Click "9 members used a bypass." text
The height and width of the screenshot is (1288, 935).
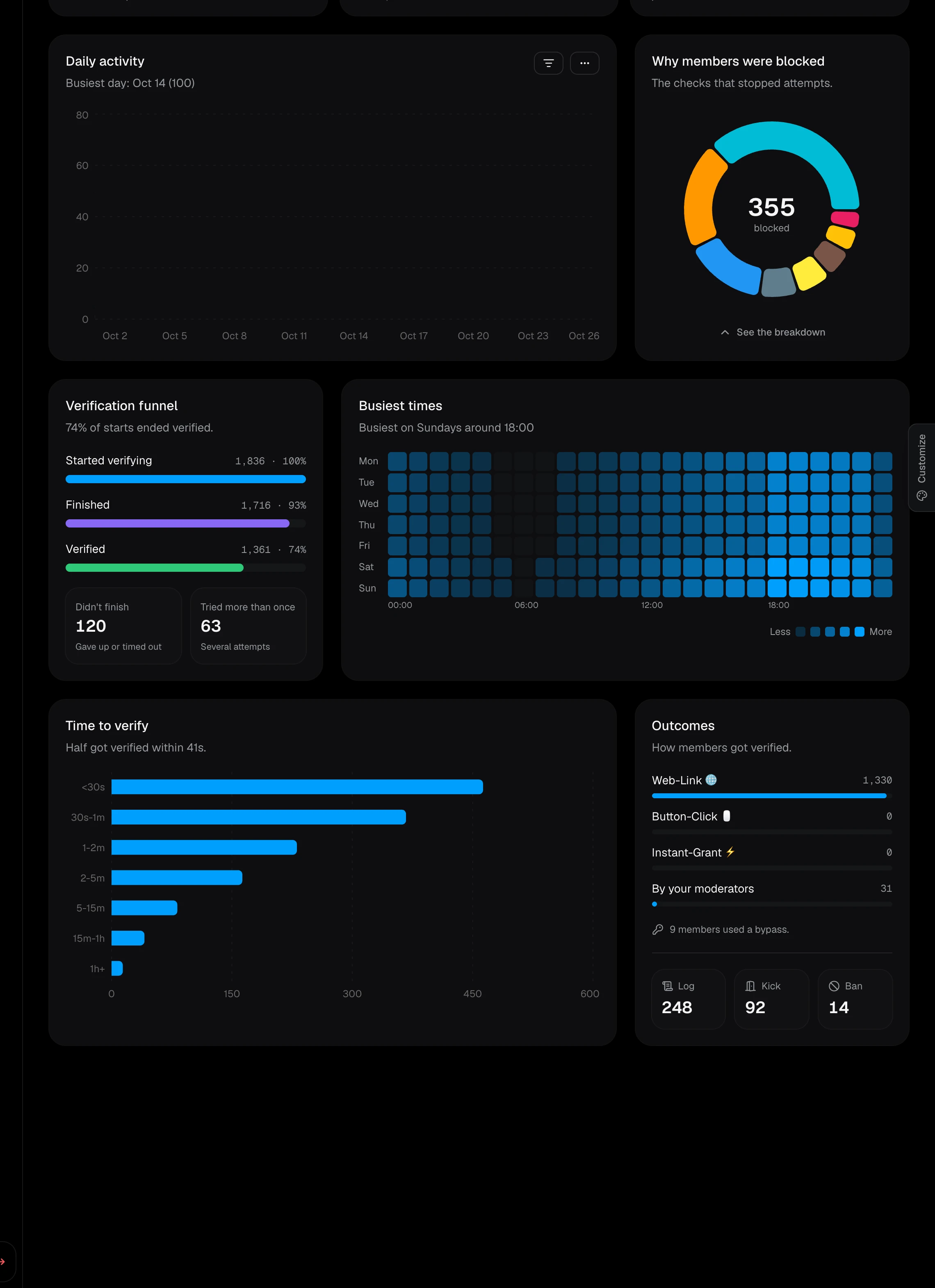pyautogui.click(x=729, y=929)
